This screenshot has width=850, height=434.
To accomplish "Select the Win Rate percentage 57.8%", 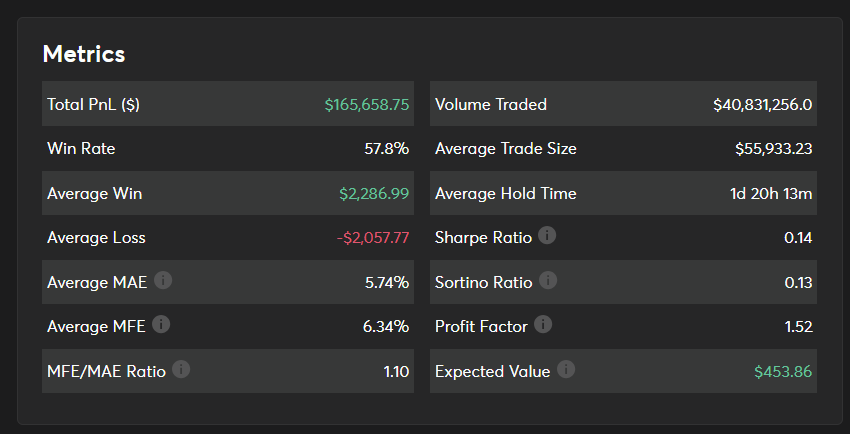I will click(386, 149).
